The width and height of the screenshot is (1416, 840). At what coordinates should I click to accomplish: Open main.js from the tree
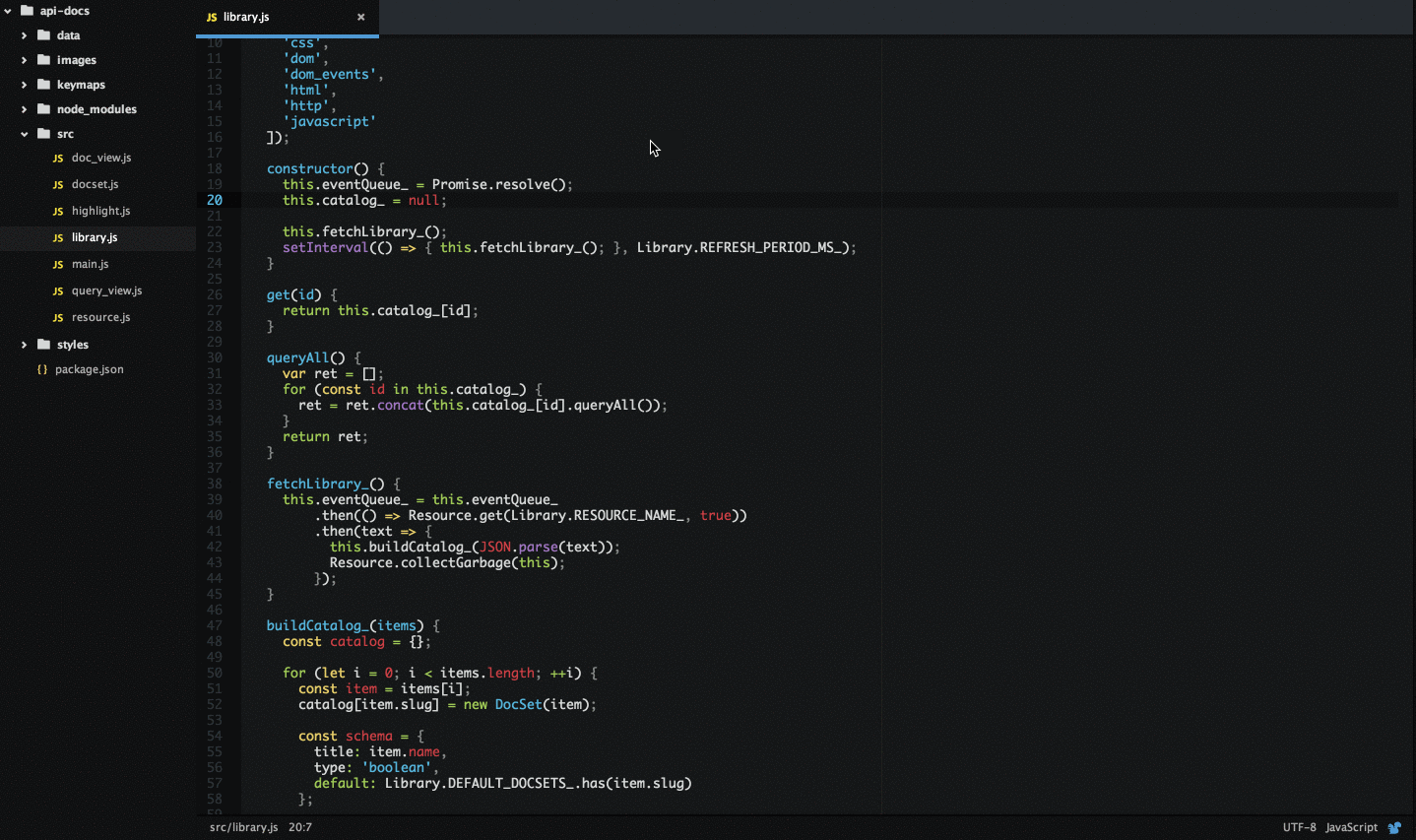(90, 264)
